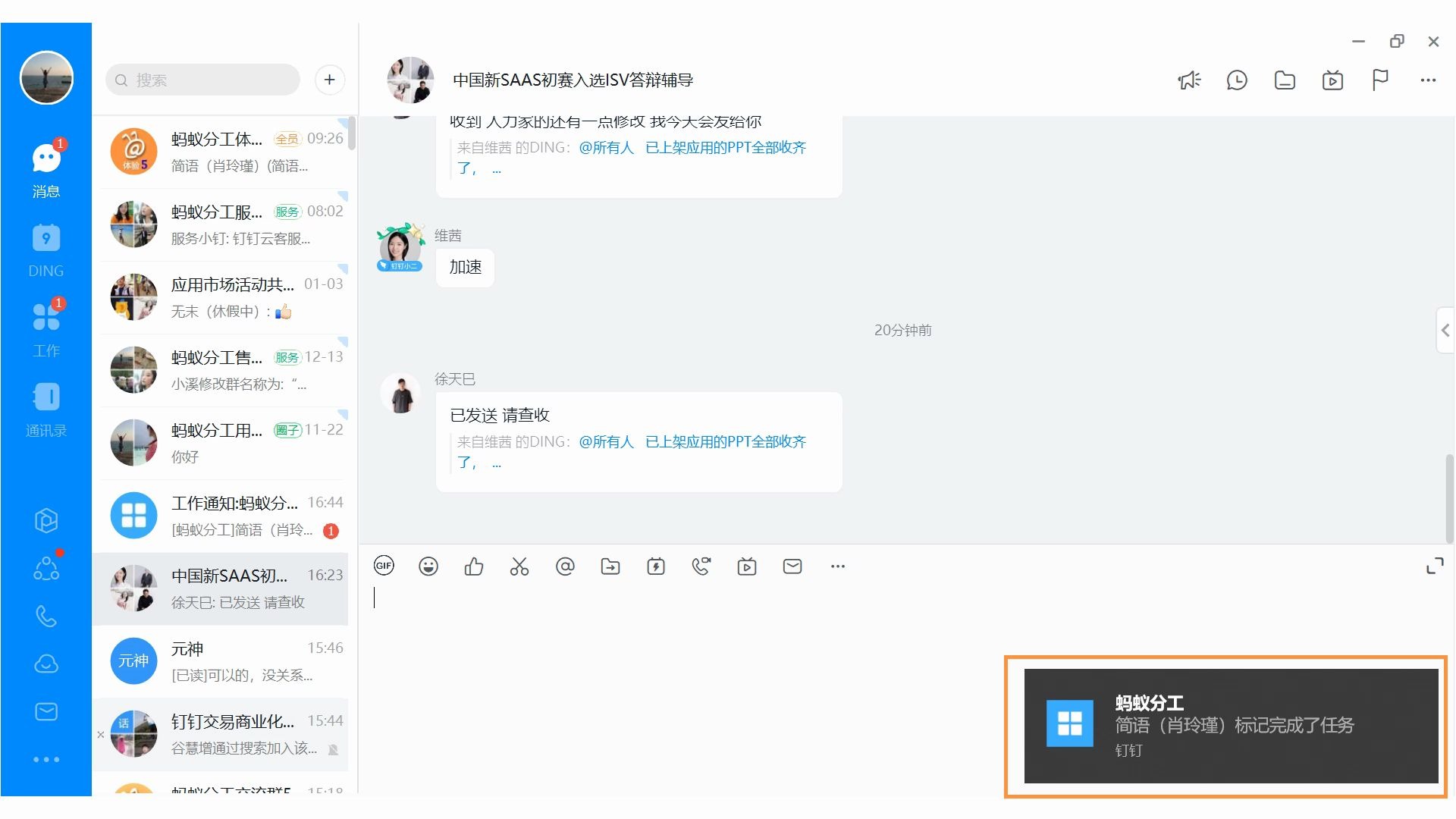
Task: Open the DING quote in 徐天巳's message
Action: tap(632, 452)
